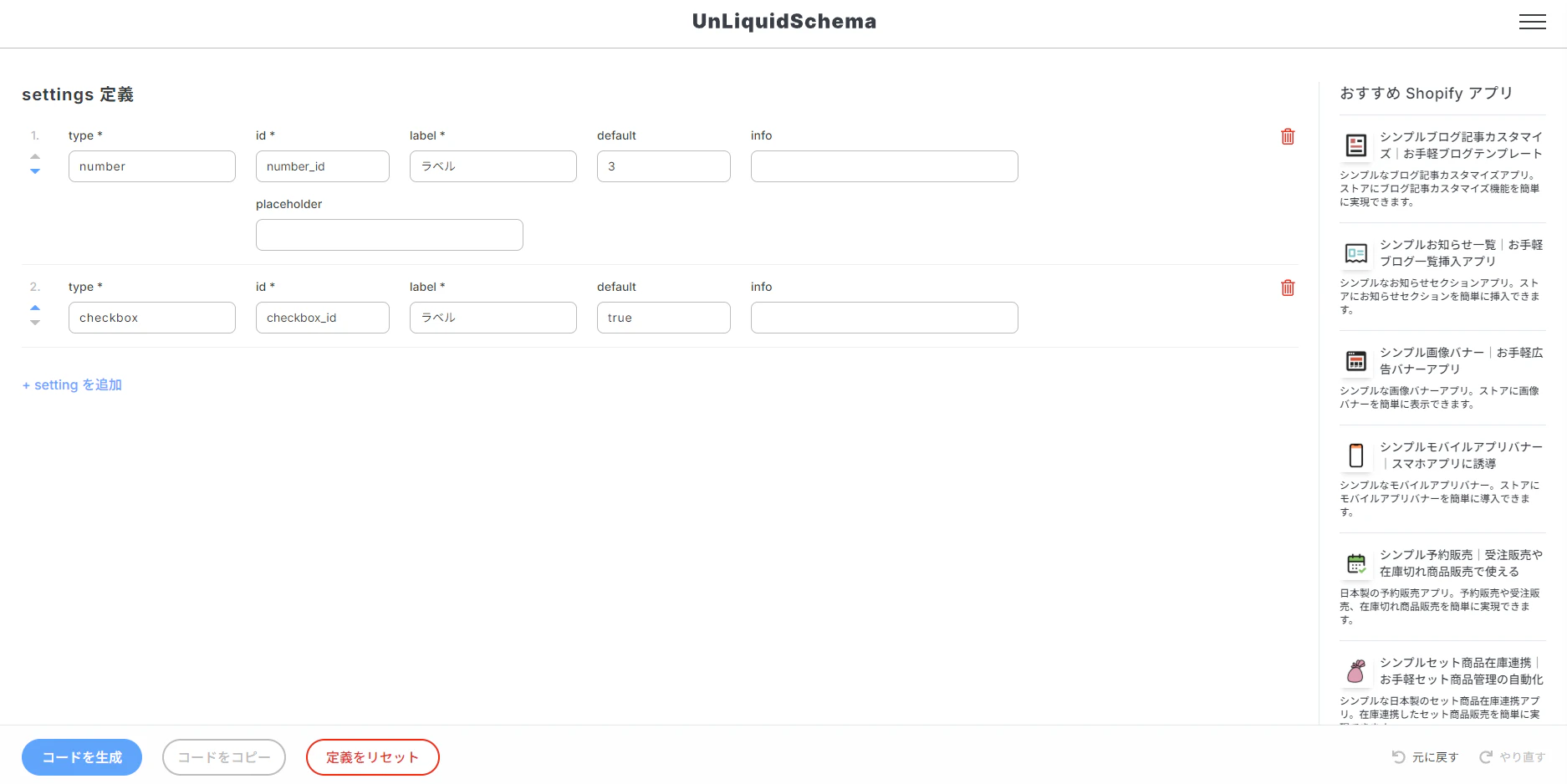Screen dimensions: 1567x784
Task: Delete setting 2 with trash icon
Action: pyautogui.click(x=1288, y=288)
